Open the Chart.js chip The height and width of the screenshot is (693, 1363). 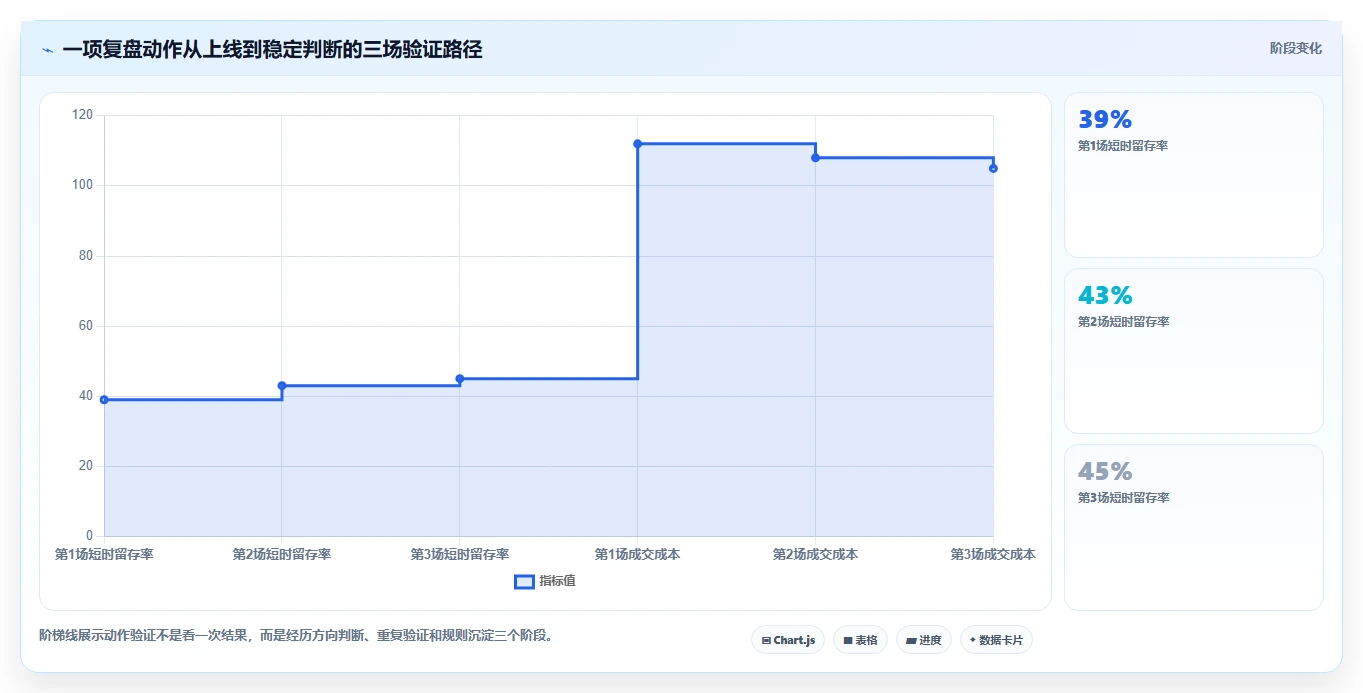(788, 640)
